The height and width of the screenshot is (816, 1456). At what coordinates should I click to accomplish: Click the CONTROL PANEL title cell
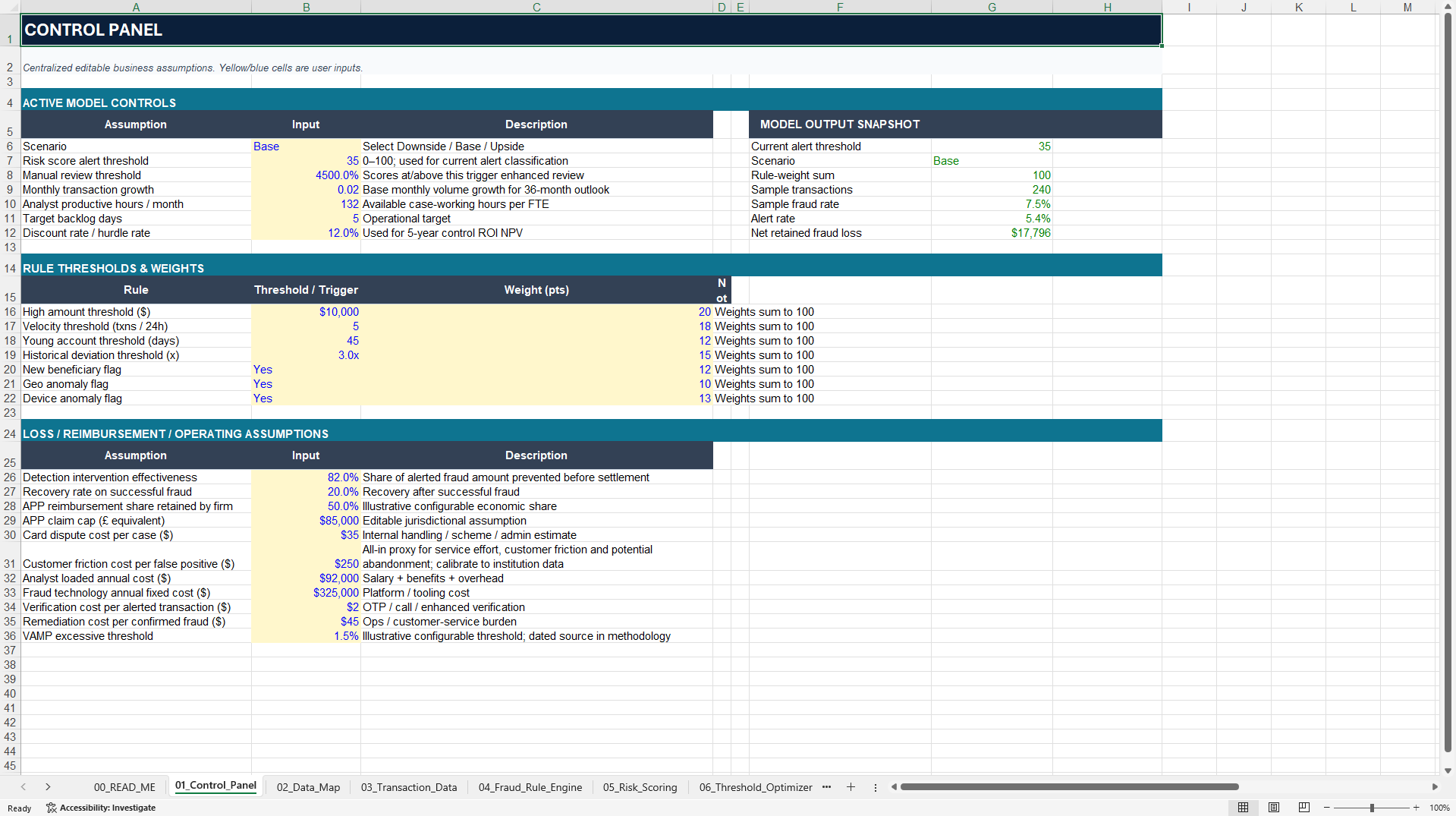click(591, 30)
